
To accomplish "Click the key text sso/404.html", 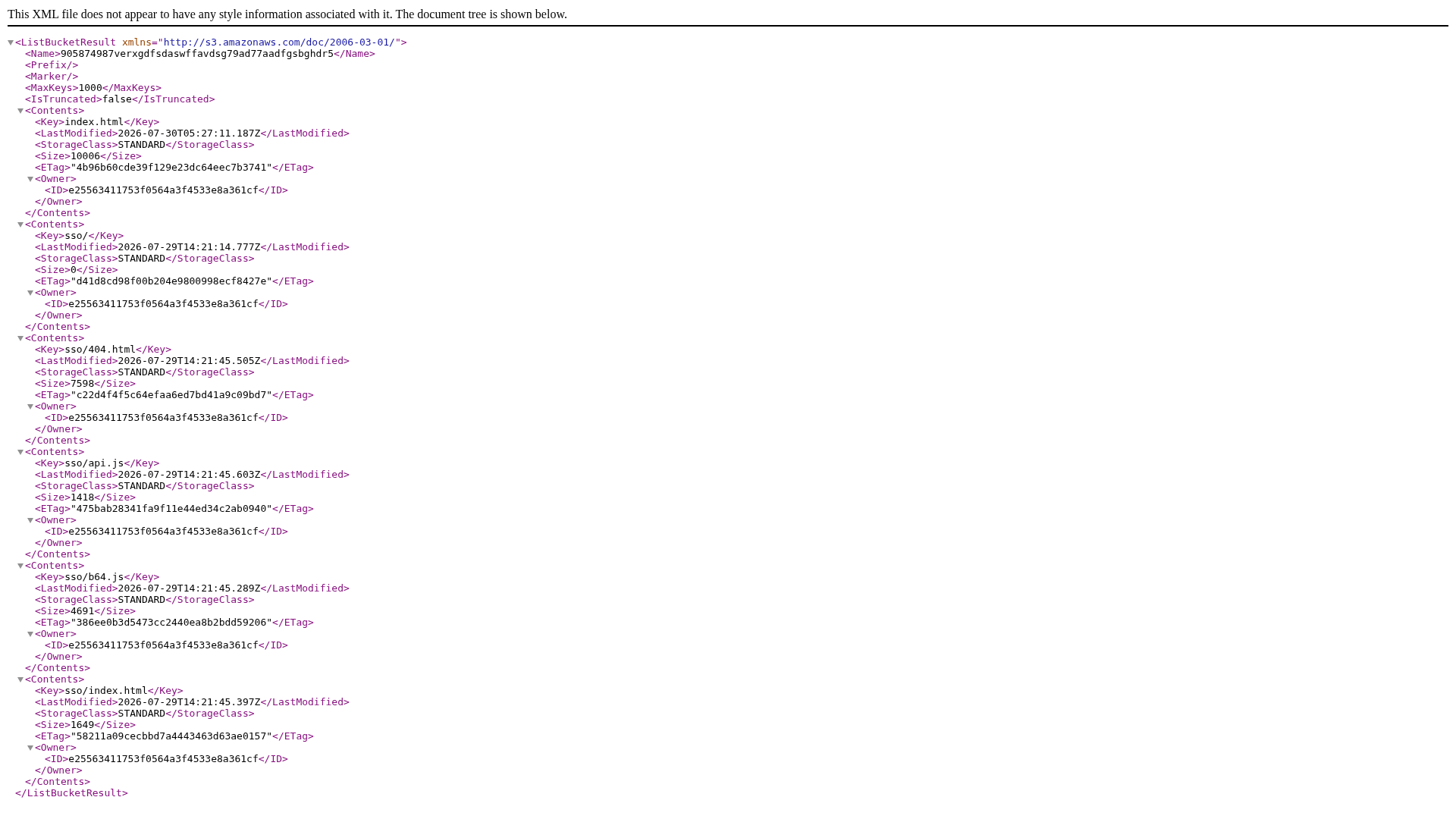I will [100, 350].
